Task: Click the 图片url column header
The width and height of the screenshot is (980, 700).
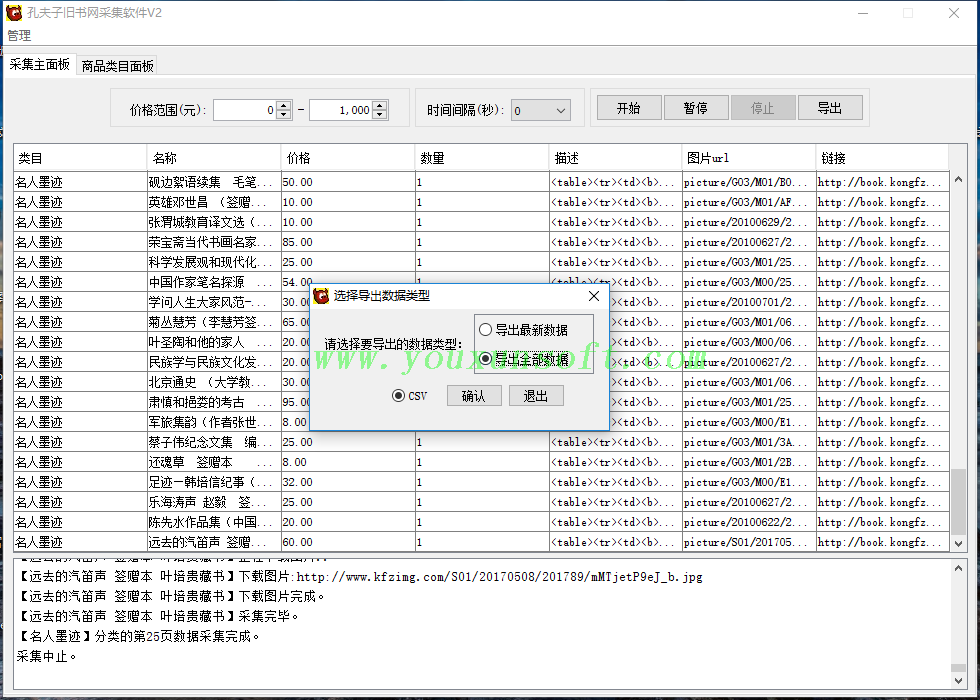Action: tap(749, 158)
